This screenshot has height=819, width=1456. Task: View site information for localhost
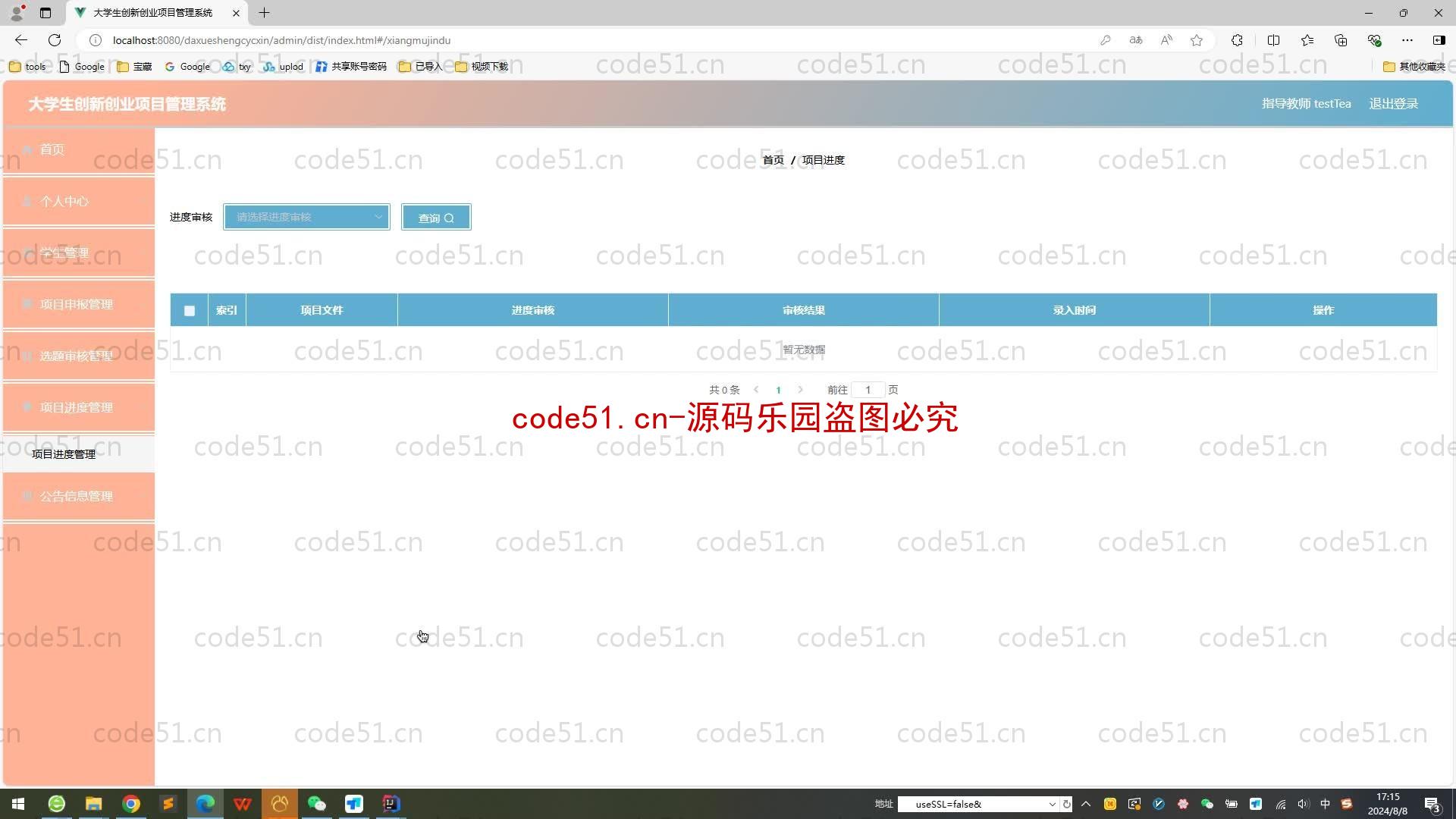pos(96,40)
